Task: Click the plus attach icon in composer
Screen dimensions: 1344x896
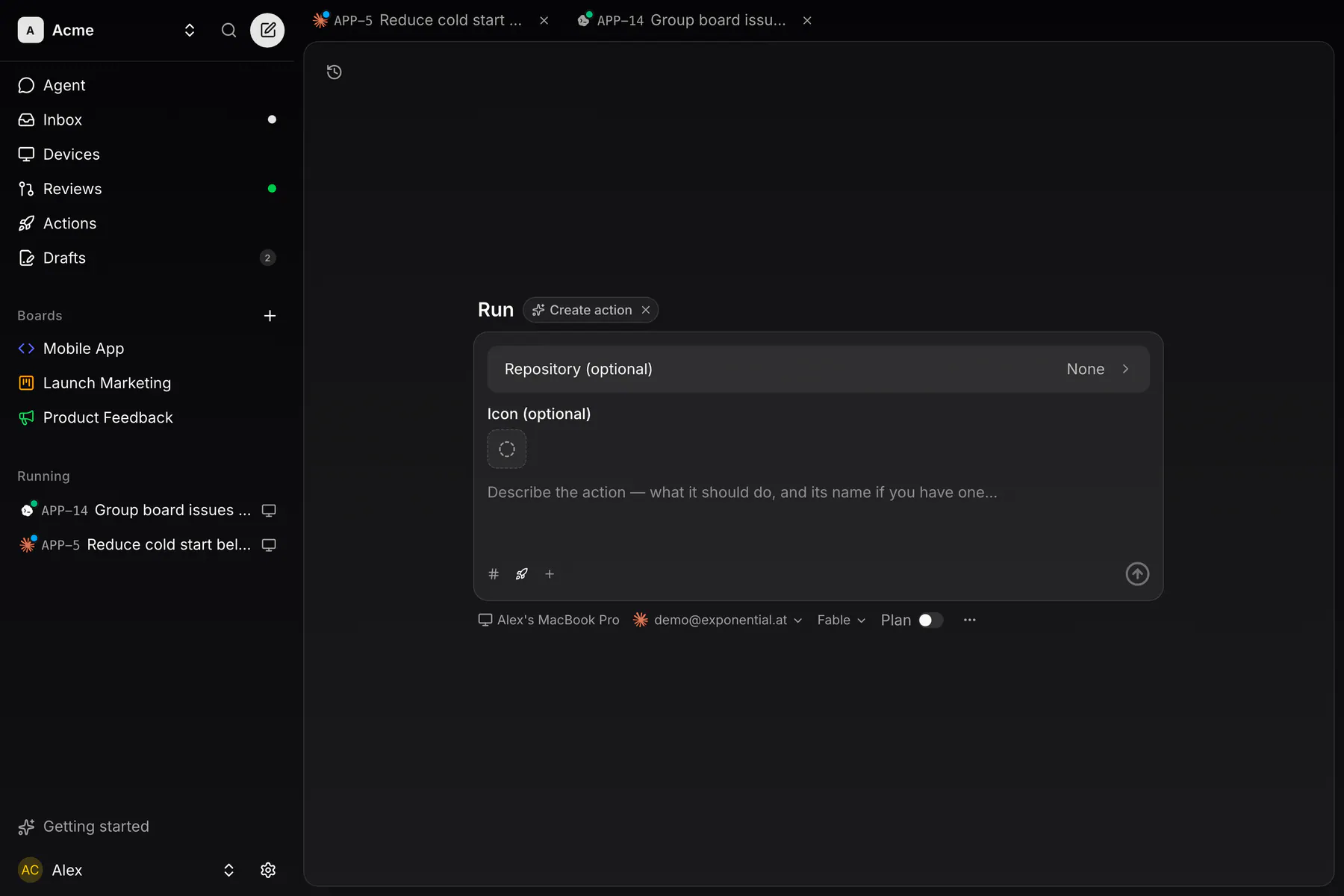Action: point(550,574)
